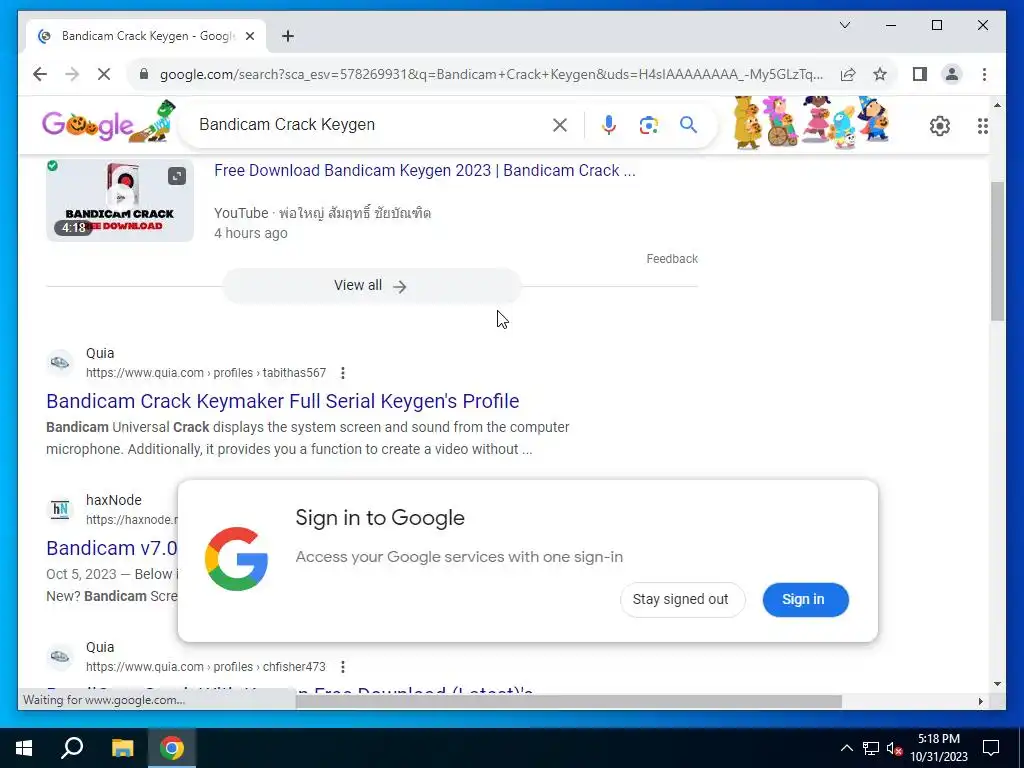
Task: Expand the video preview icon on thumbnail
Action: tap(176, 176)
